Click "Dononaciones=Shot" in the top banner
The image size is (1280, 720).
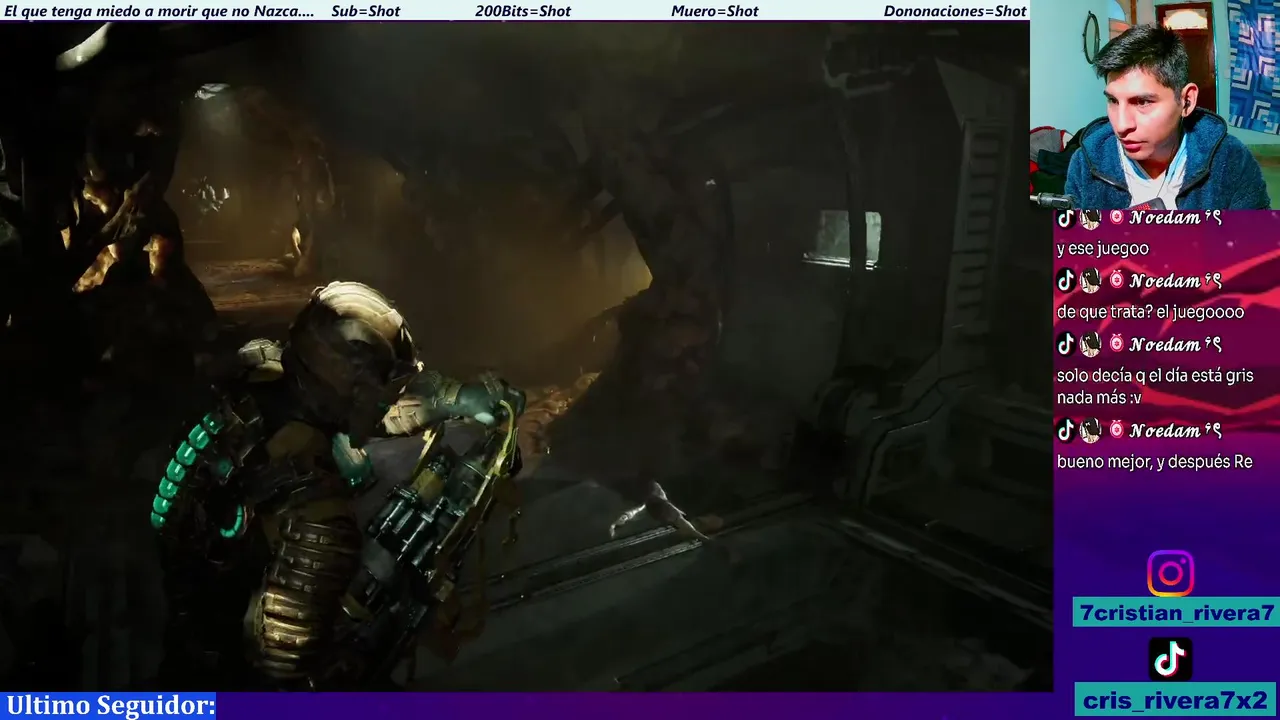[x=955, y=11]
